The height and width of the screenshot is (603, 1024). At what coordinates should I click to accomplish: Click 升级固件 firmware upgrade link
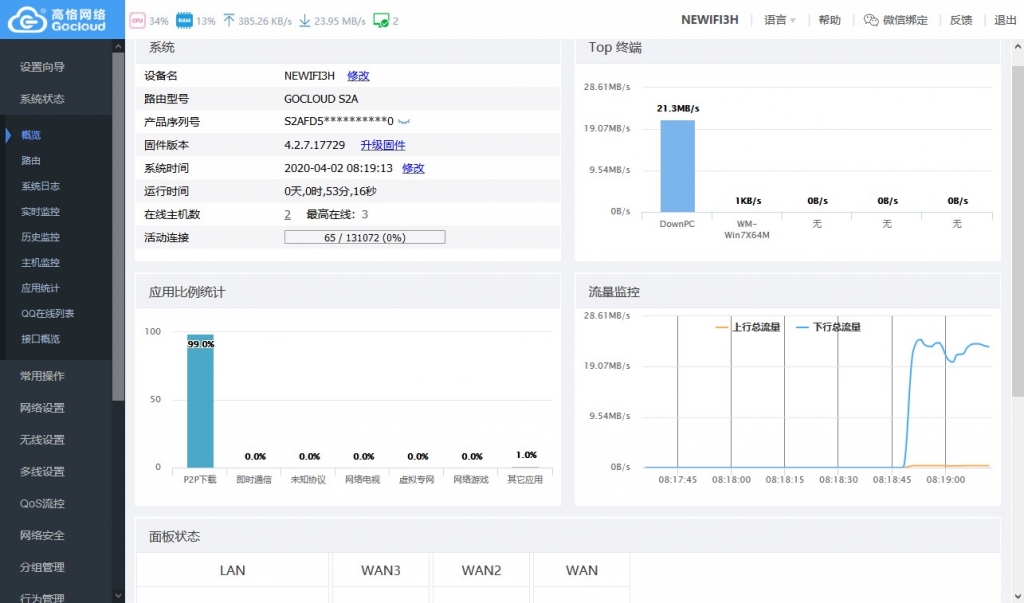click(x=383, y=145)
